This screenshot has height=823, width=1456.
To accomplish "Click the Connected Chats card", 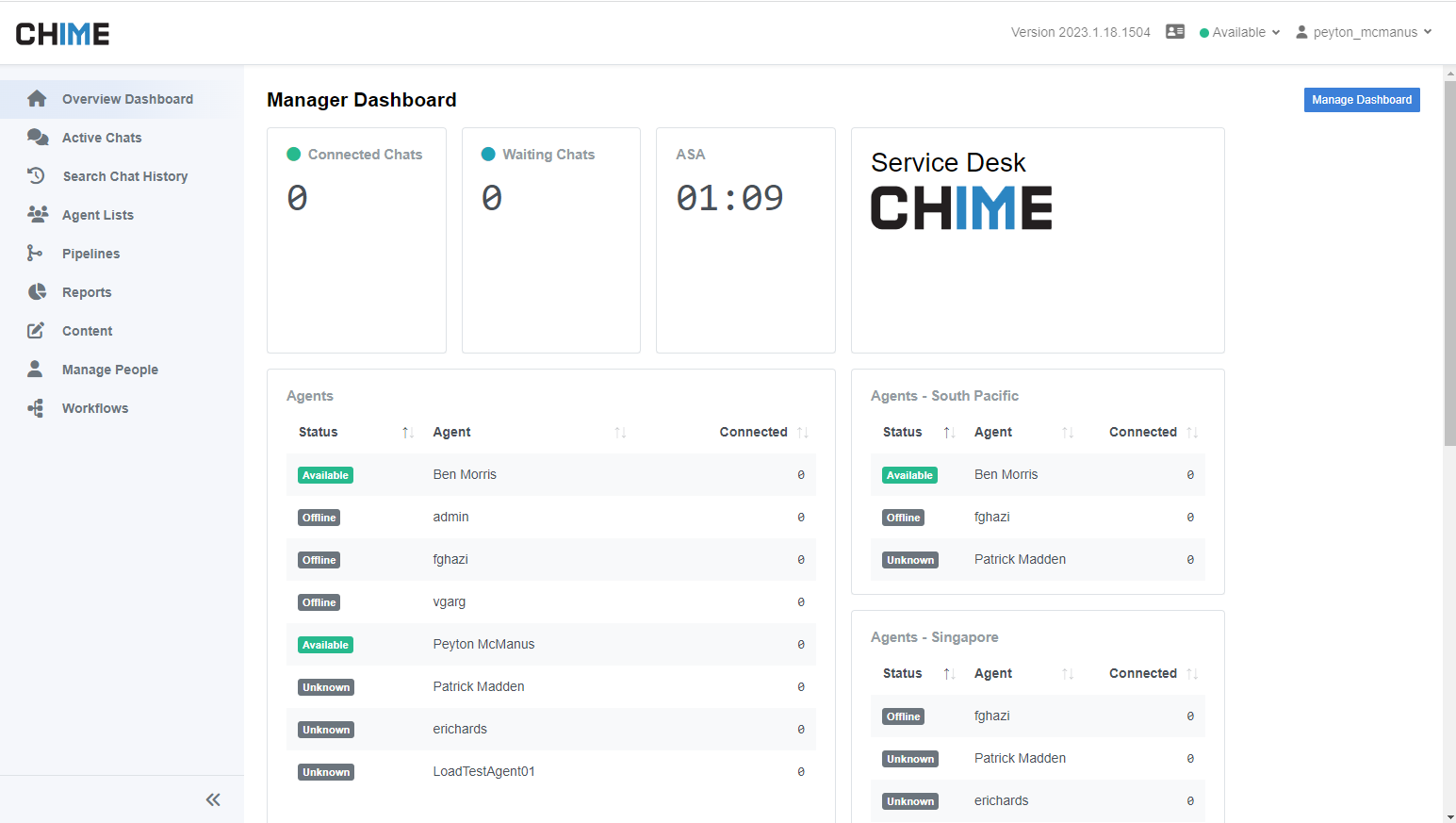I will [x=356, y=240].
